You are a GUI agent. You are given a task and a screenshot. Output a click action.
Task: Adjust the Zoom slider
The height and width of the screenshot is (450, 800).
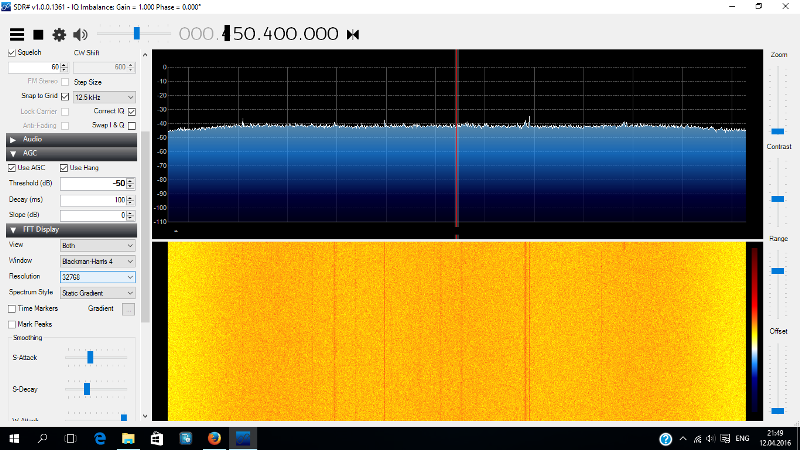(778, 131)
